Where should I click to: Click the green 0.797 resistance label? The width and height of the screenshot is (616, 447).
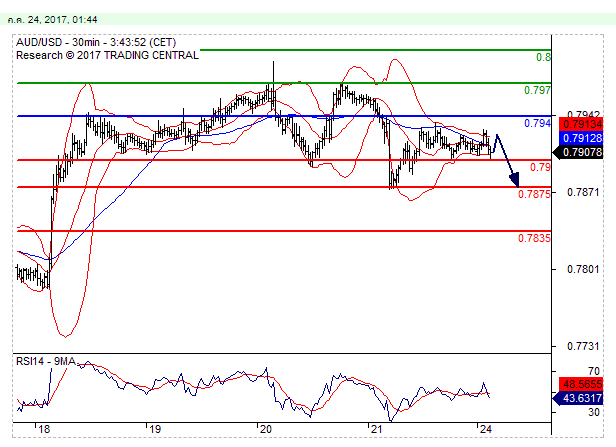537,90
